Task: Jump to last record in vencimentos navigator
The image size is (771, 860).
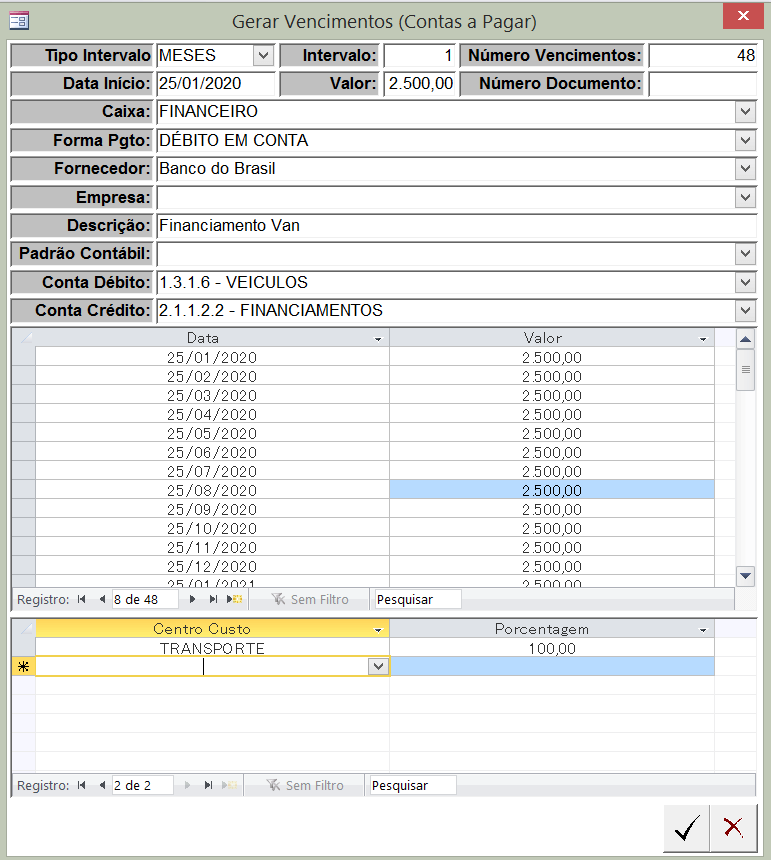Action: point(212,599)
